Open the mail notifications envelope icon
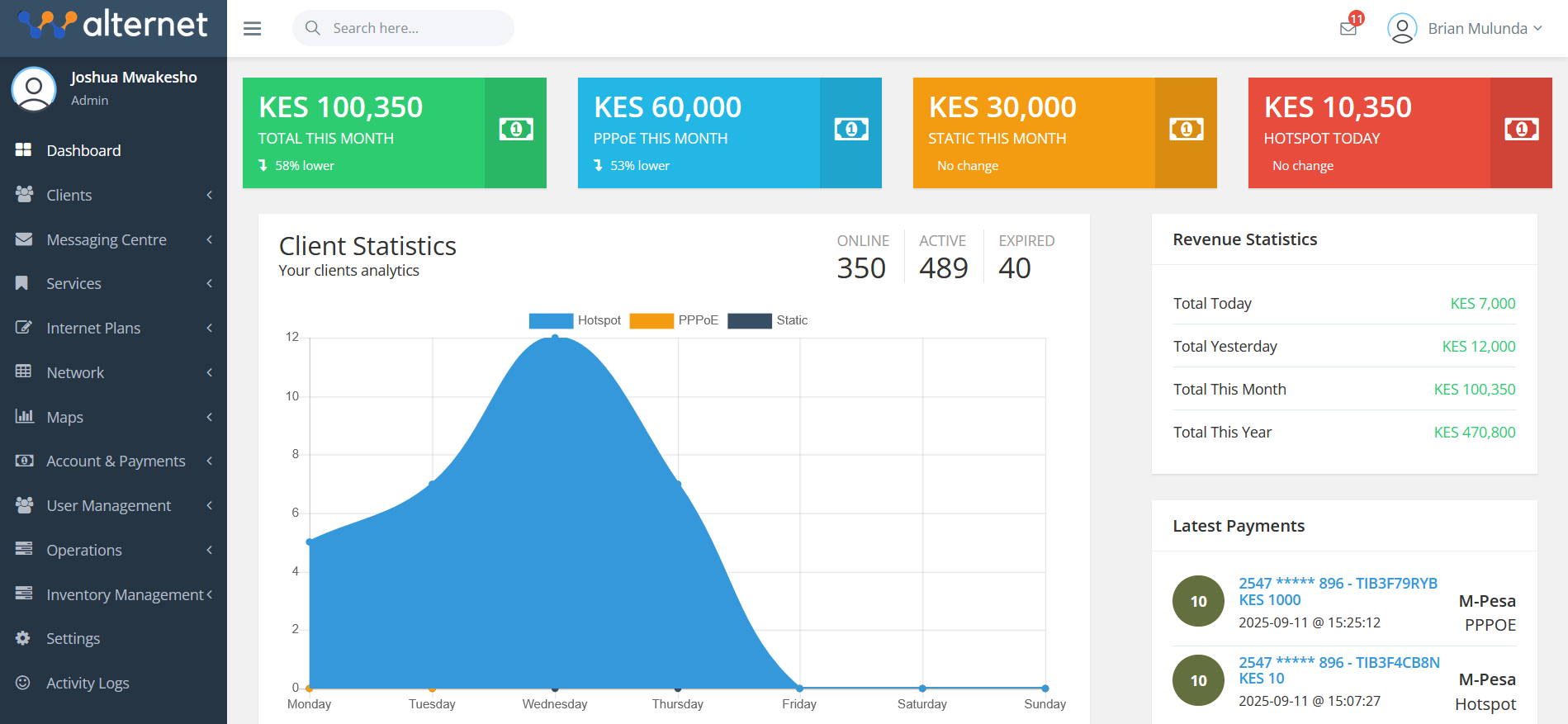1568x724 pixels. 1348,29
